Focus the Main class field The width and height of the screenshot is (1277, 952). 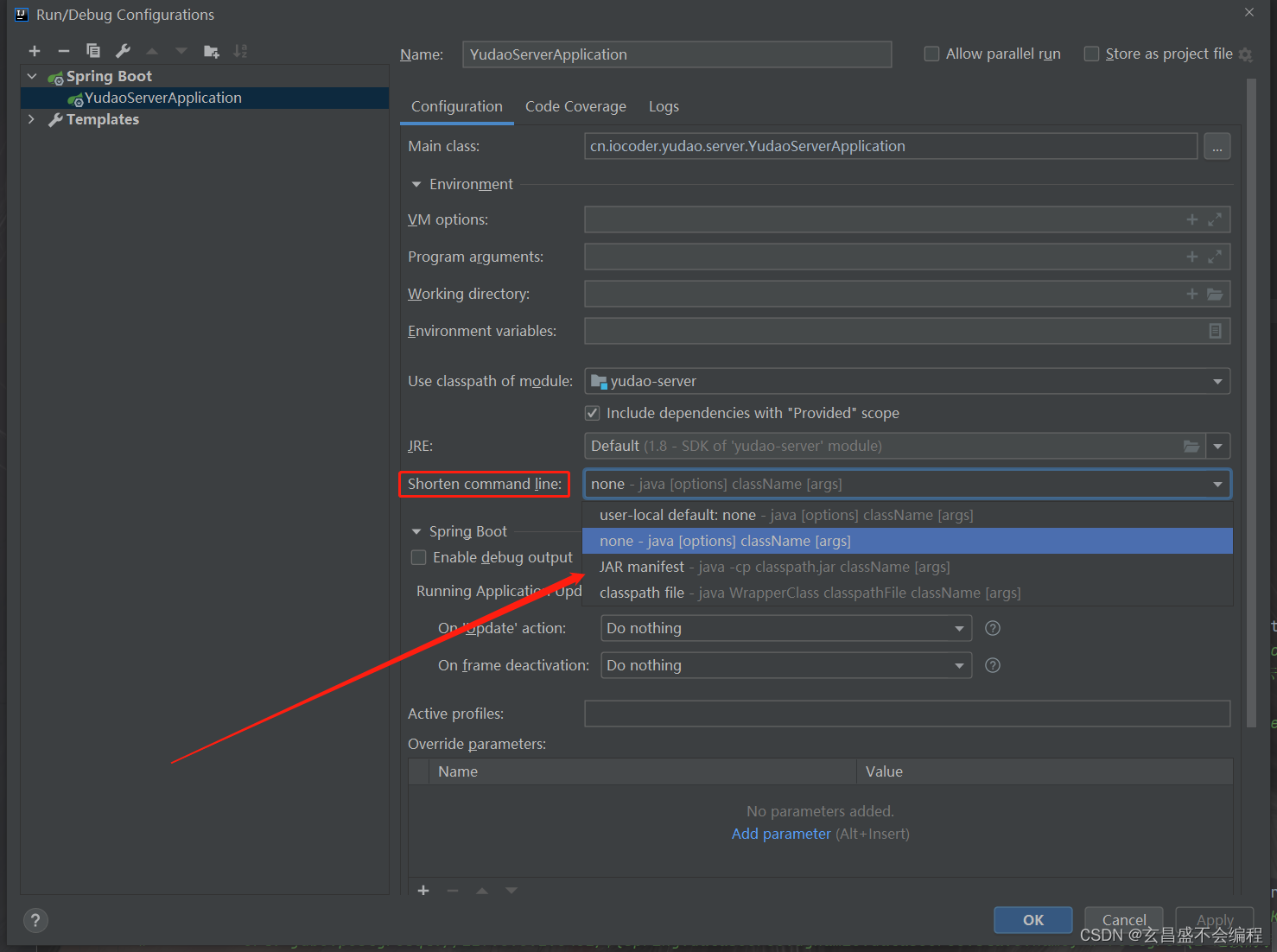891,146
